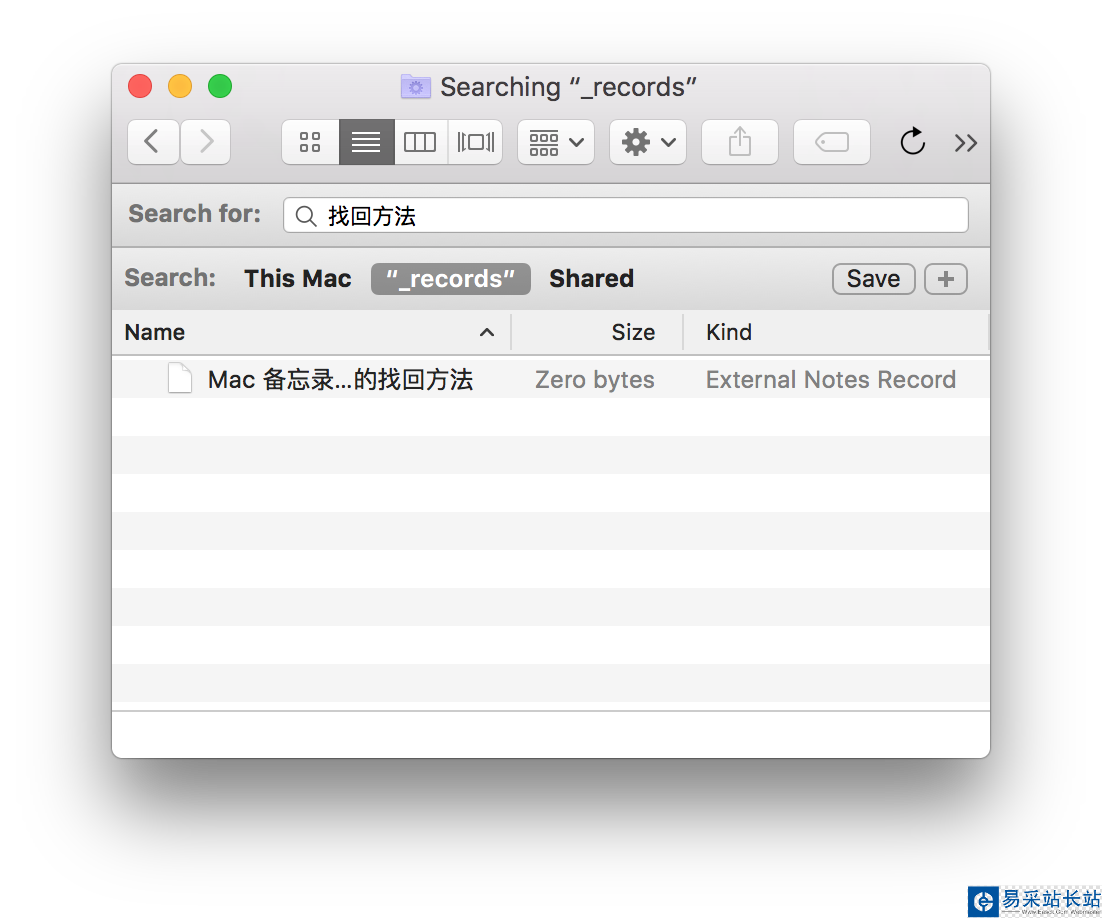
Task: Switch to list view
Action: pos(366,142)
